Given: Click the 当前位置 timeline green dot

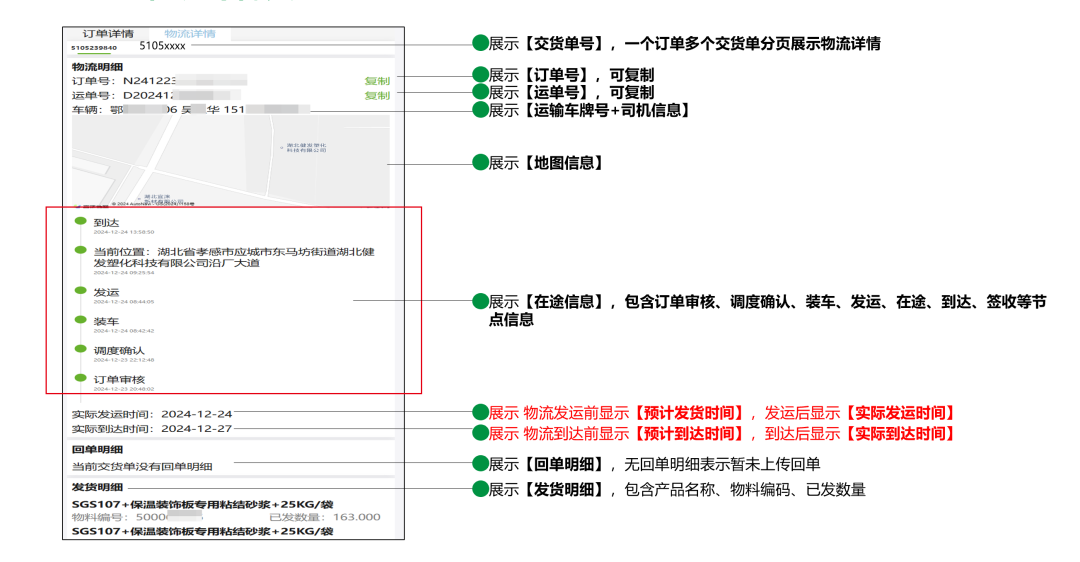Looking at the screenshot, I should (x=80, y=250).
